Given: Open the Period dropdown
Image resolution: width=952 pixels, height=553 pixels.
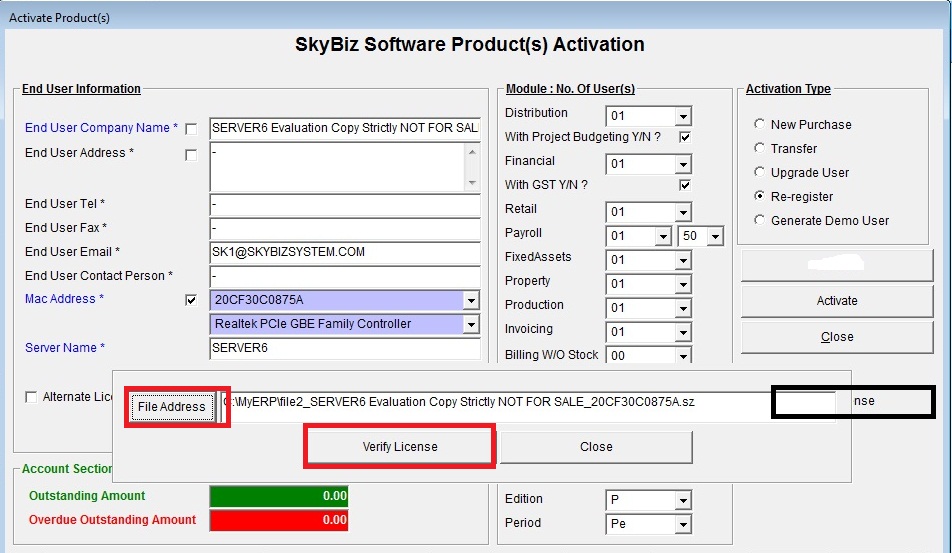Looking at the screenshot, I should tap(683, 524).
